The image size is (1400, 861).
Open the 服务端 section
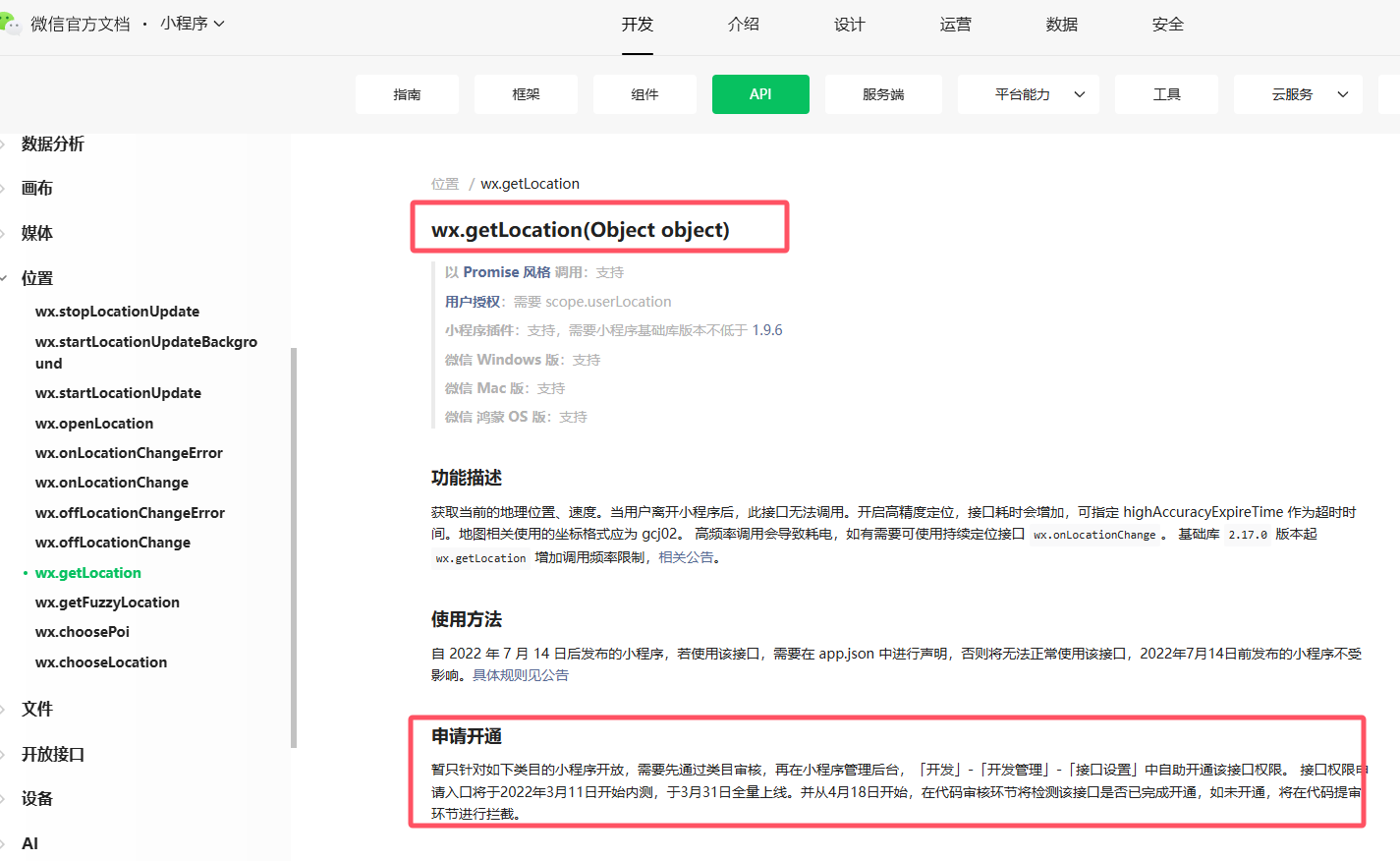coord(883,94)
